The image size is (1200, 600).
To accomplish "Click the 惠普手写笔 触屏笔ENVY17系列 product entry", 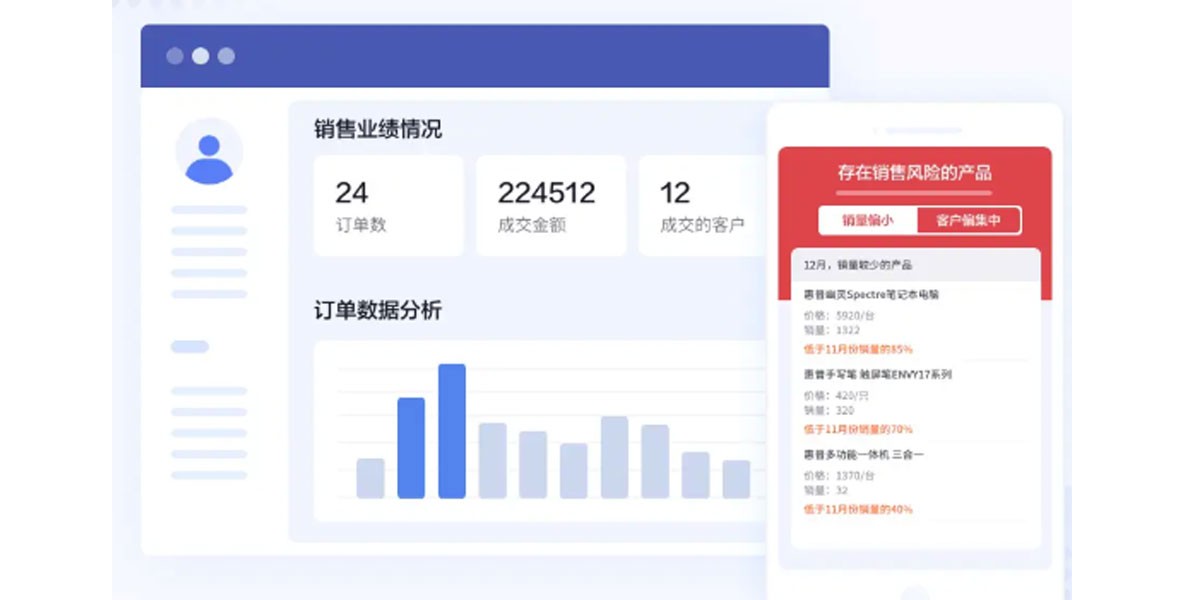I will pyautogui.click(x=878, y=375).
